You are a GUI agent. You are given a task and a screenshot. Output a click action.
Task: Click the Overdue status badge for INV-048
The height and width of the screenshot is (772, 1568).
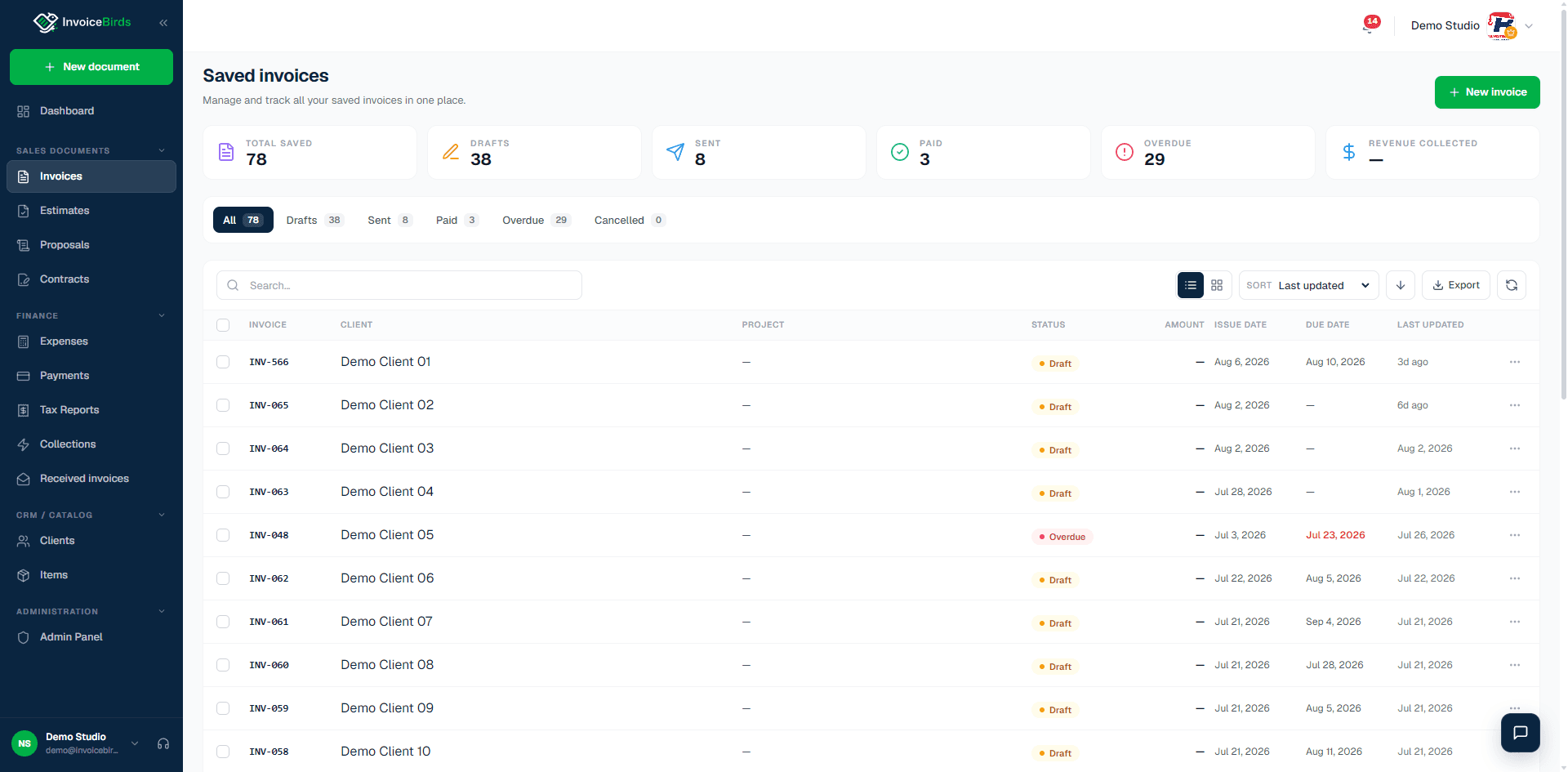click(x=1062, y=537)
